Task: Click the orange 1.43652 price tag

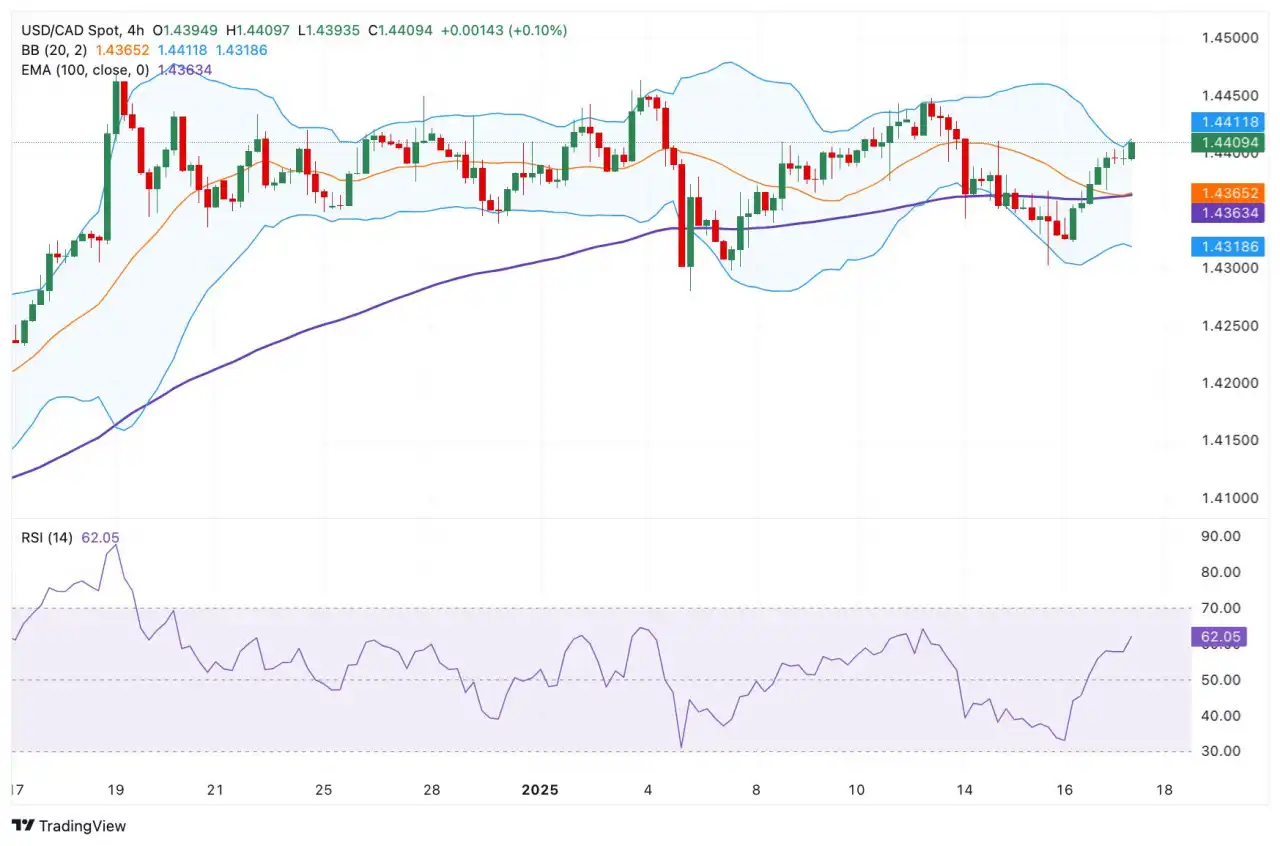Action: [x=1228, y=192]
